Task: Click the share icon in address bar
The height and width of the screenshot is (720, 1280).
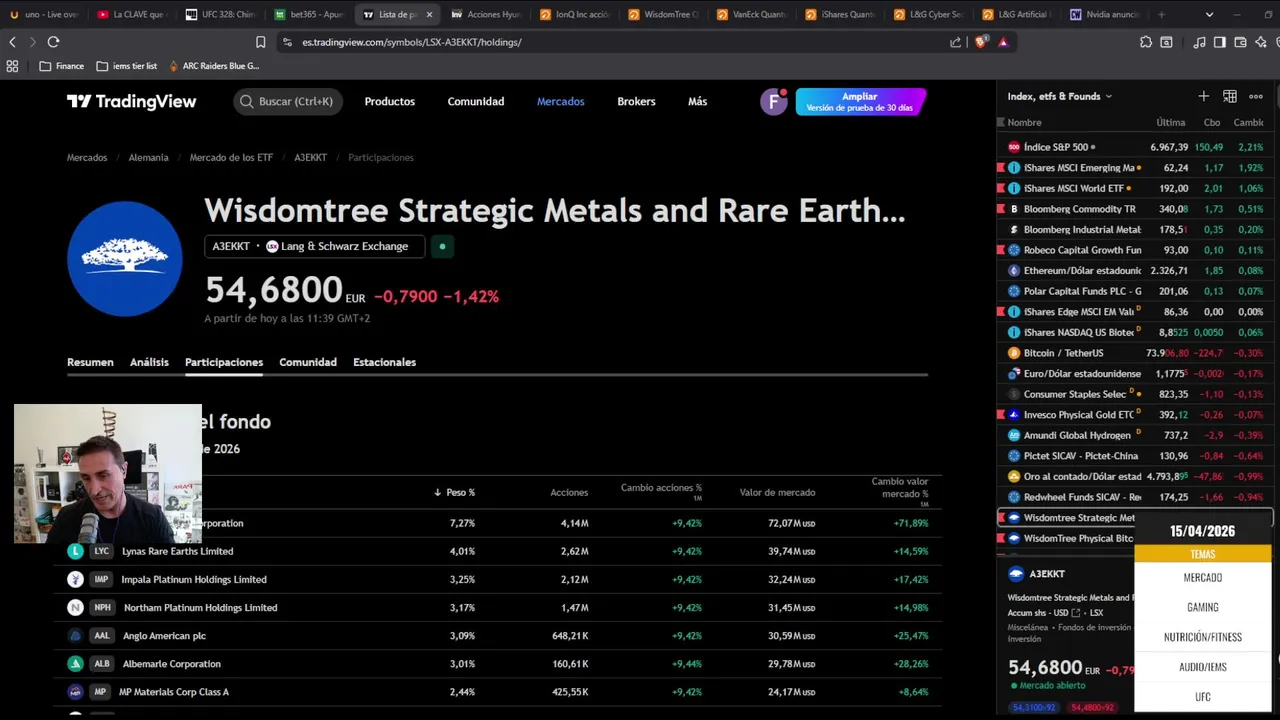Action: (x=955, y=42)
